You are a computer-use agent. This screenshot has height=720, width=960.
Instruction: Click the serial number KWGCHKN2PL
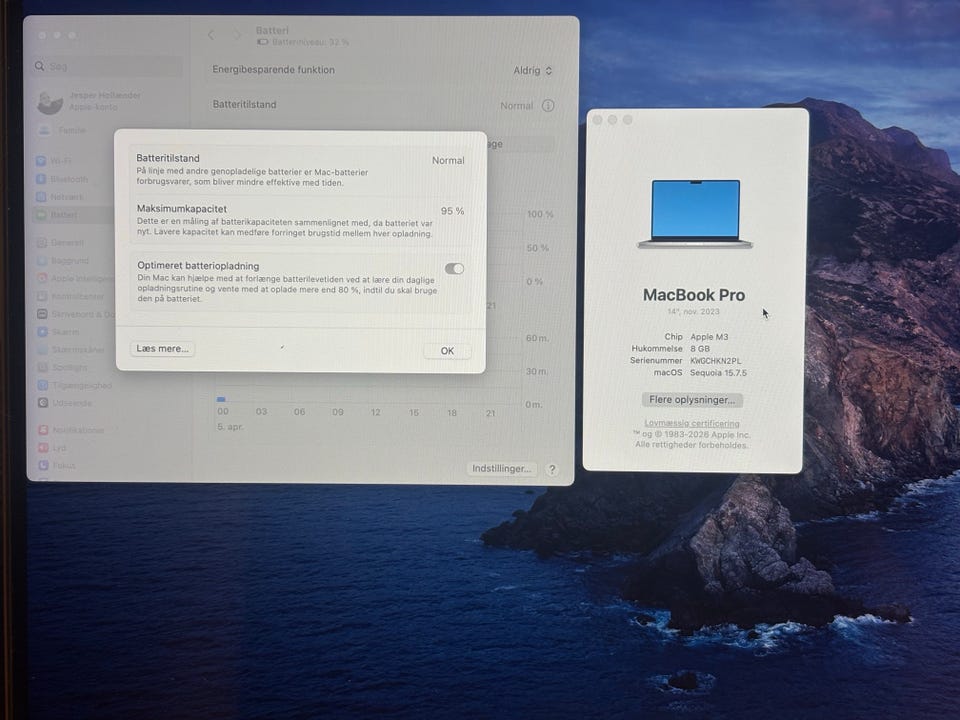coord(716,361)
